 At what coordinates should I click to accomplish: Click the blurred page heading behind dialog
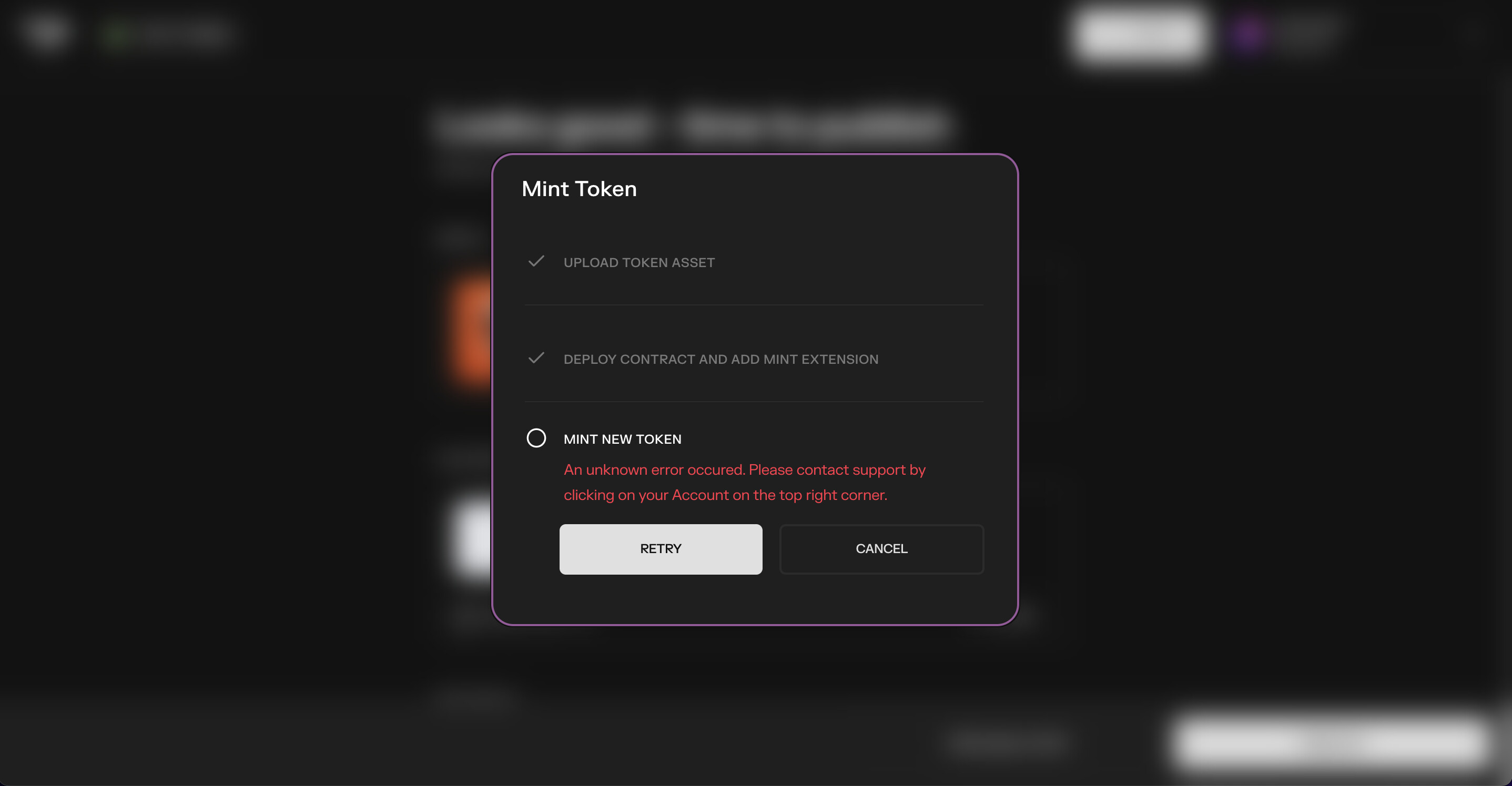[693, 125]
